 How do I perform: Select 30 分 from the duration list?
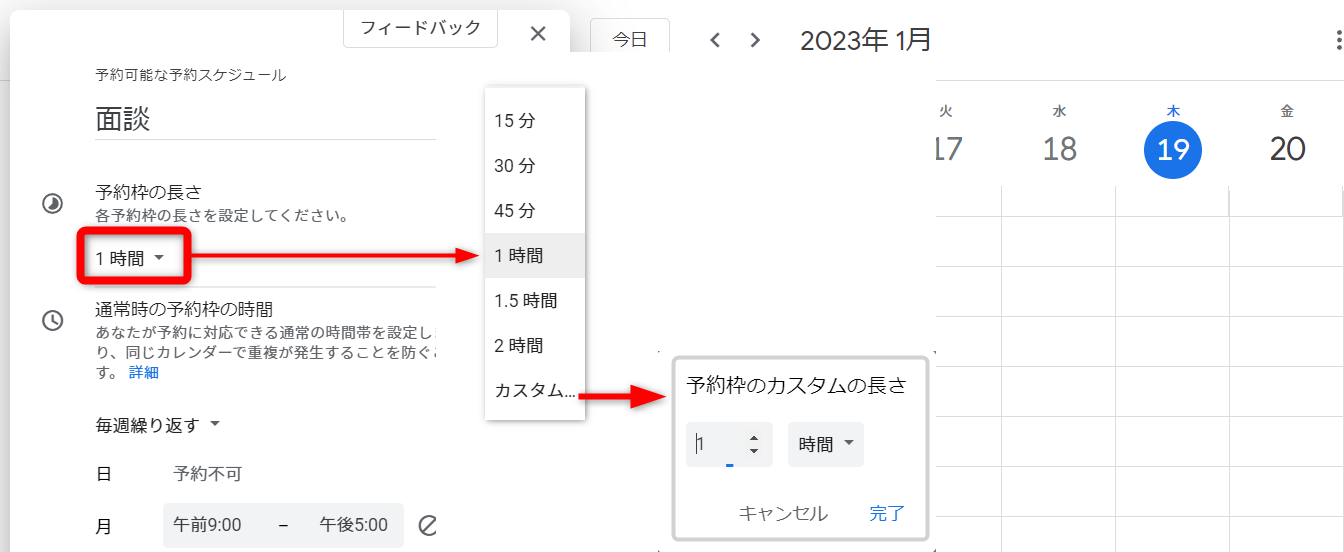[515, 166]
